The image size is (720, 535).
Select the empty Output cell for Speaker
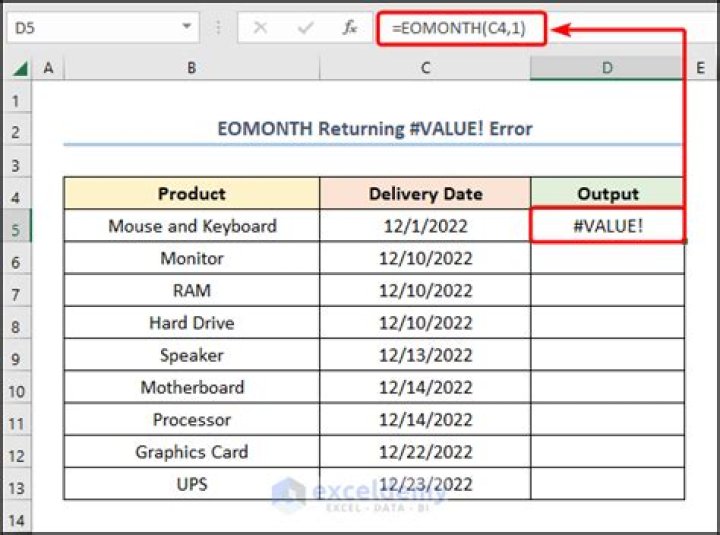(x=607, y=355)
